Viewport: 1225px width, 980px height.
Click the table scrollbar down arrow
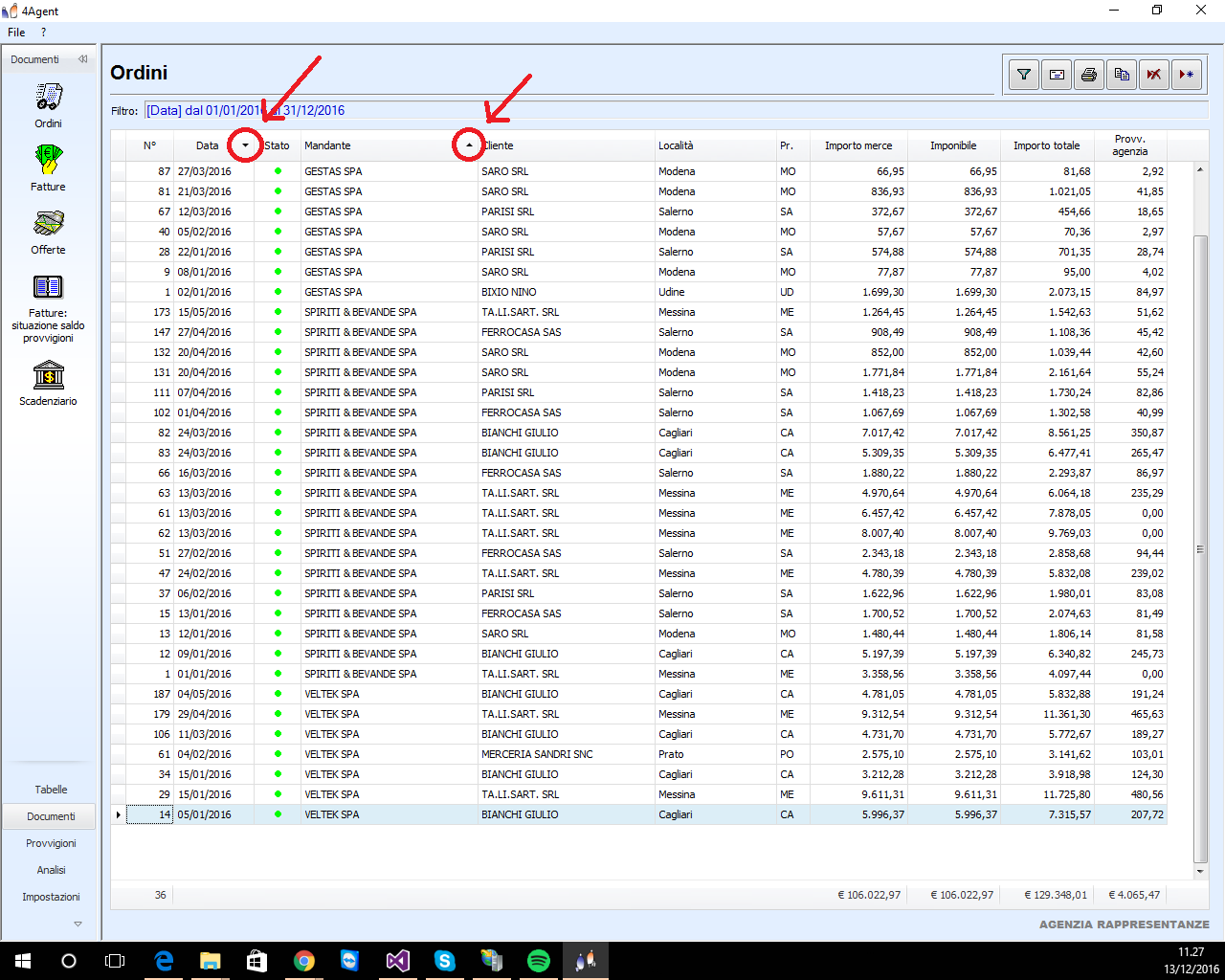click(1200, 872)
